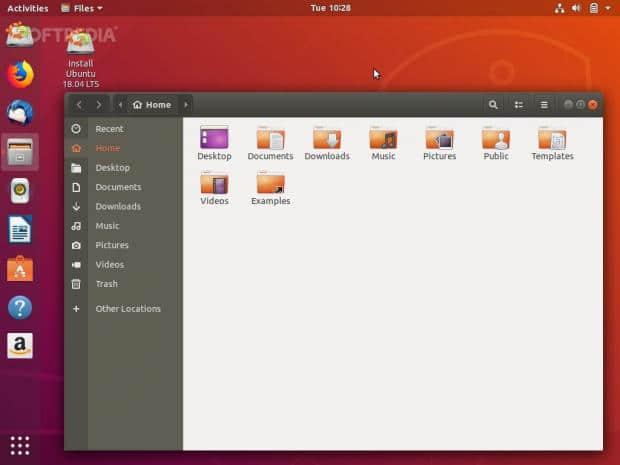This screenshot has width=620, height=465.
Task: Open Ubuntu Software from the dock
Action: tap(20, 268)
